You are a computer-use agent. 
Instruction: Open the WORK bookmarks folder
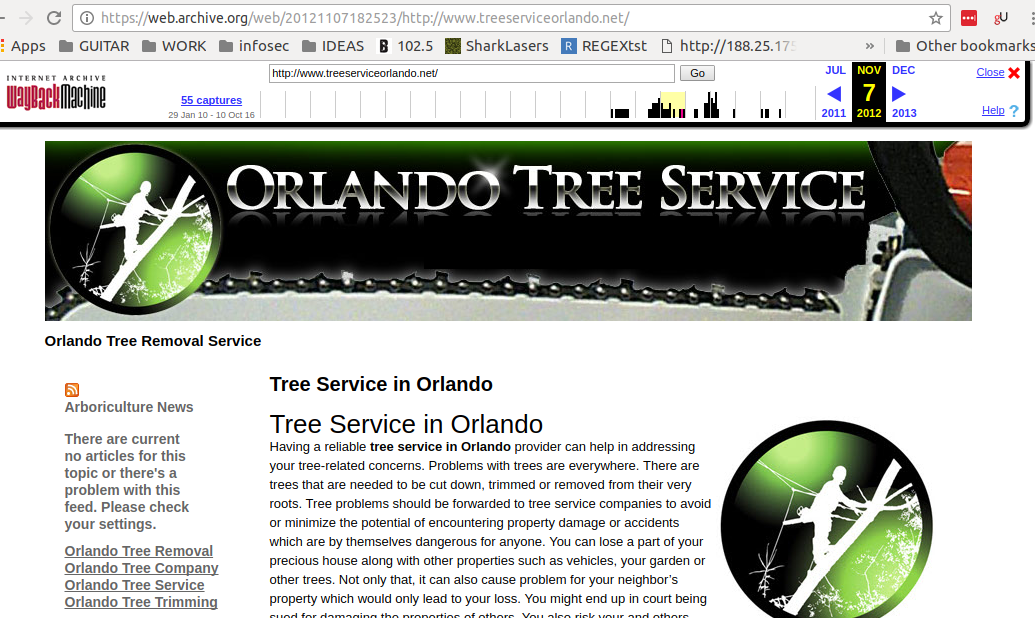coord(174,46)
